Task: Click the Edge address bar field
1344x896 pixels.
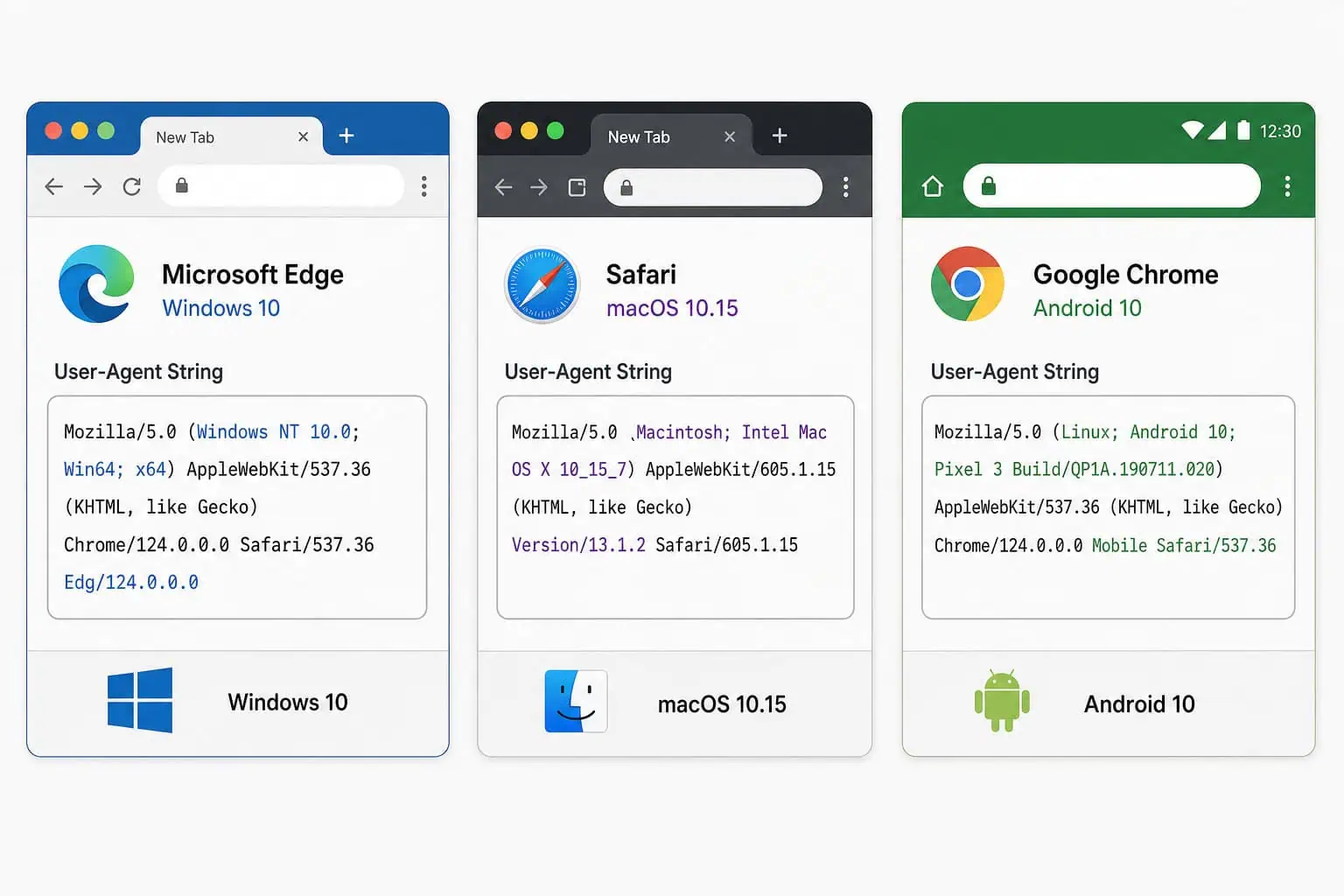Action: point(281,185)
